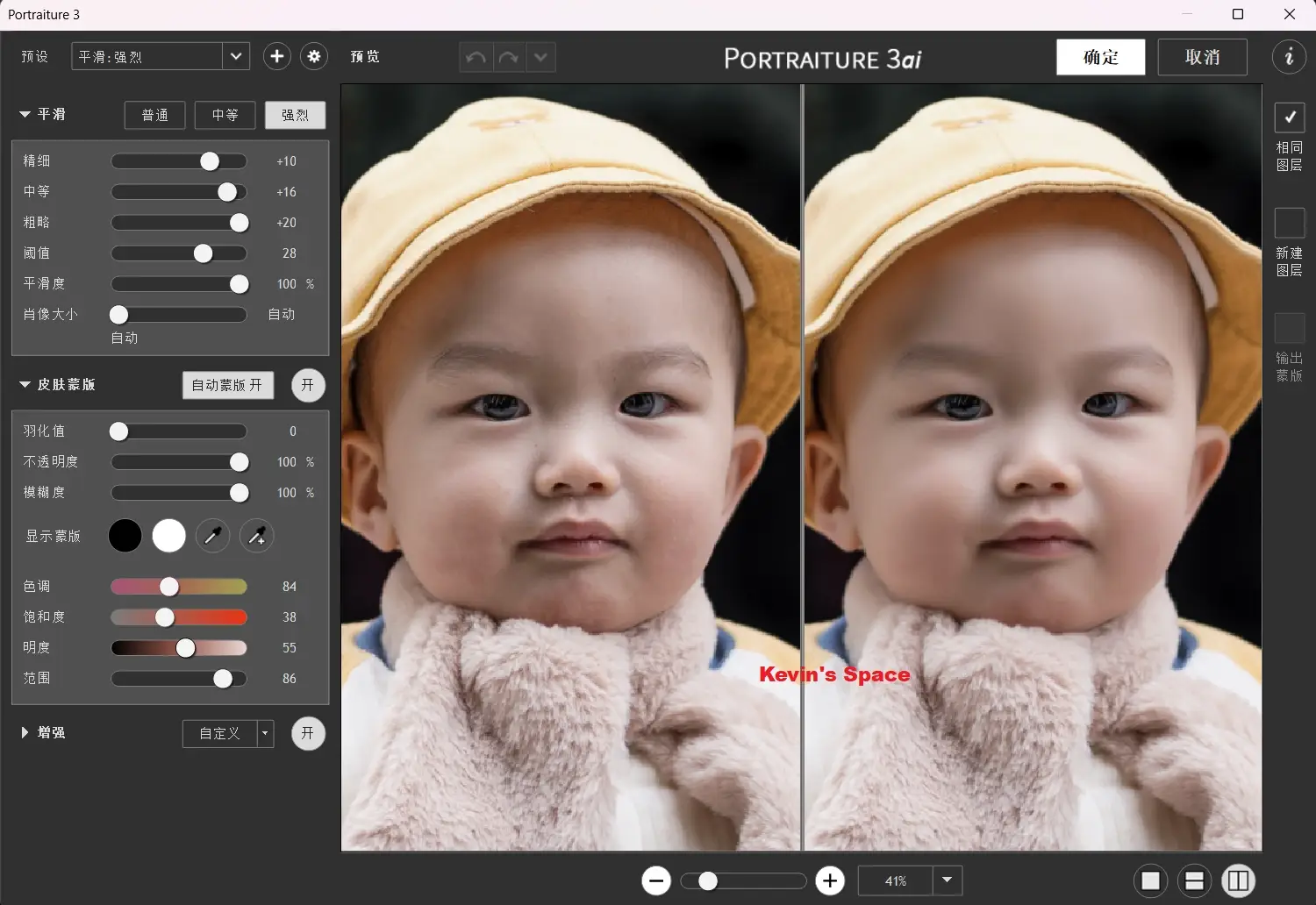Toggle the skin mask 开 button
This screenshot has height=905, width=1316.
(308, 385)
